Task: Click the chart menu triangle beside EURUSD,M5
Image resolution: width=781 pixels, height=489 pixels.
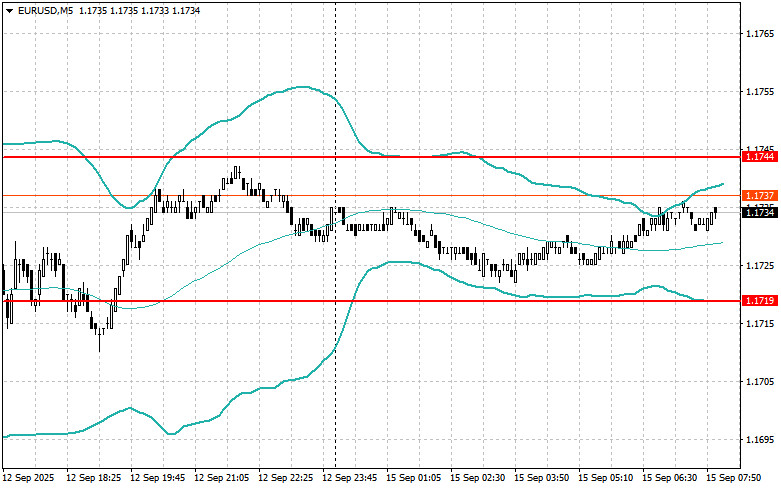Action: click(10, 10)
